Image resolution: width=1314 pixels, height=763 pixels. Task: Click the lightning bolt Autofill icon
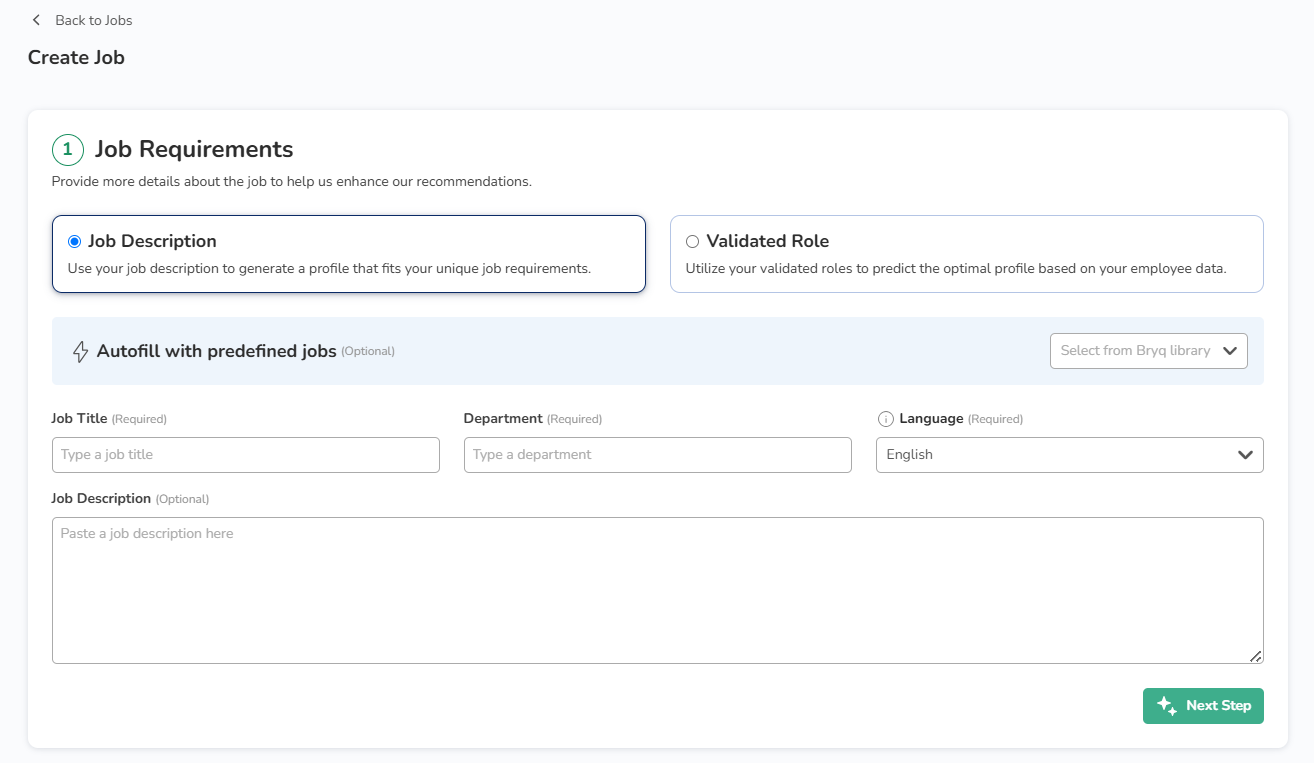click(x=81, y=352)
